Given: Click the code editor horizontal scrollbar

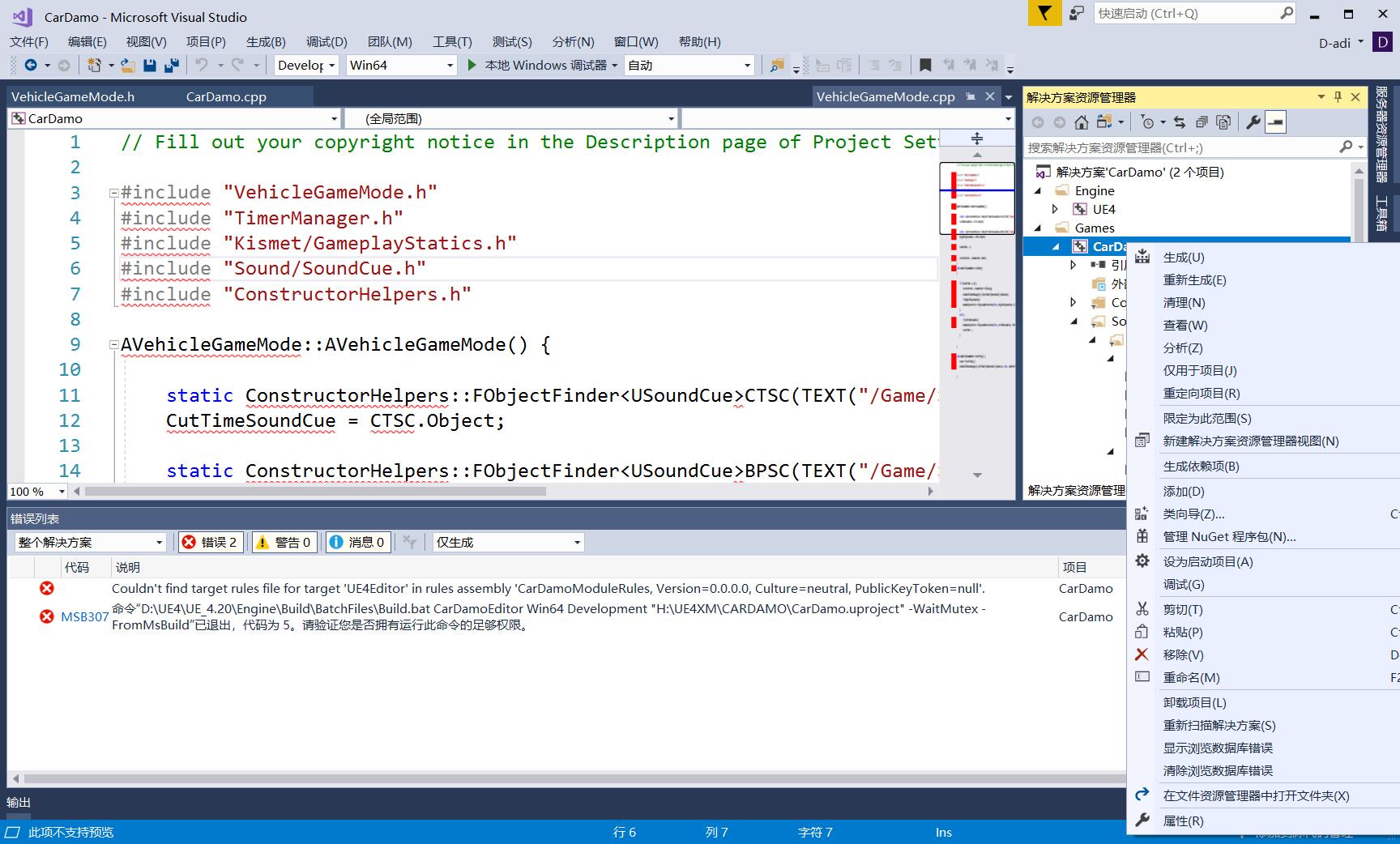Looking at the screenshot, I should pos(315,491).
